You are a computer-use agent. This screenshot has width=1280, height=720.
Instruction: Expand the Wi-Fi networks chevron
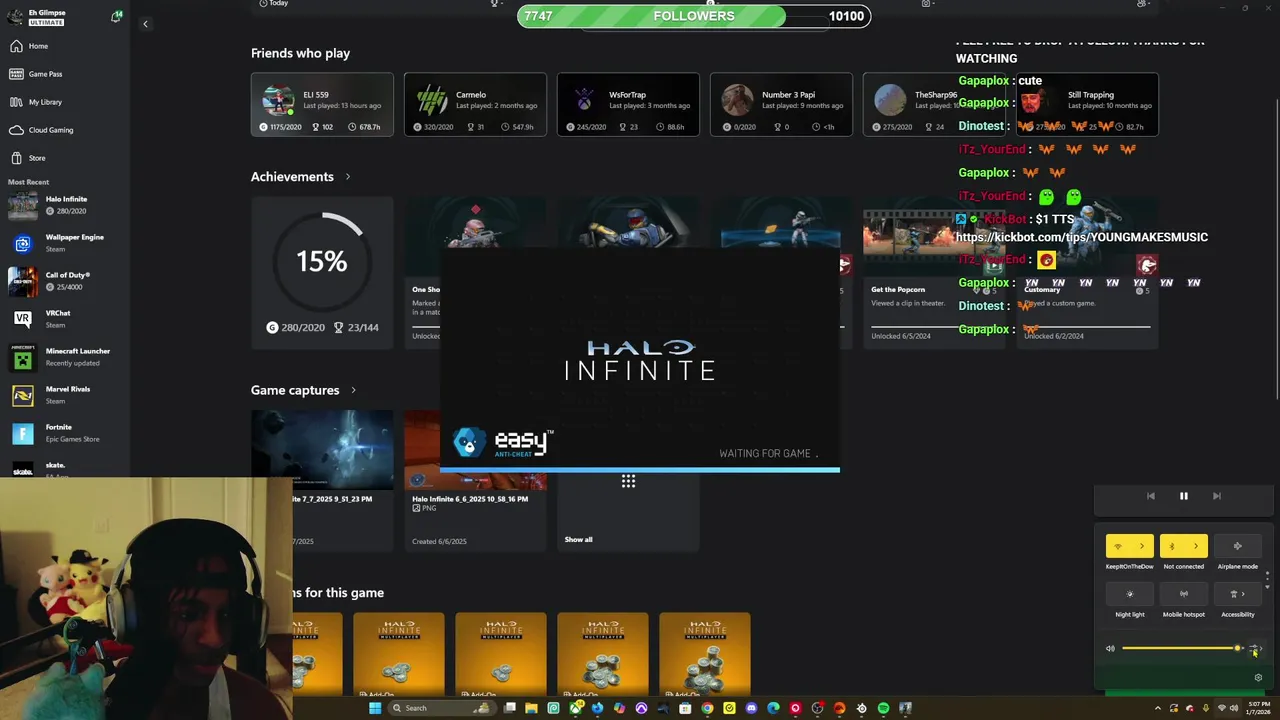tap(1142, 546)
